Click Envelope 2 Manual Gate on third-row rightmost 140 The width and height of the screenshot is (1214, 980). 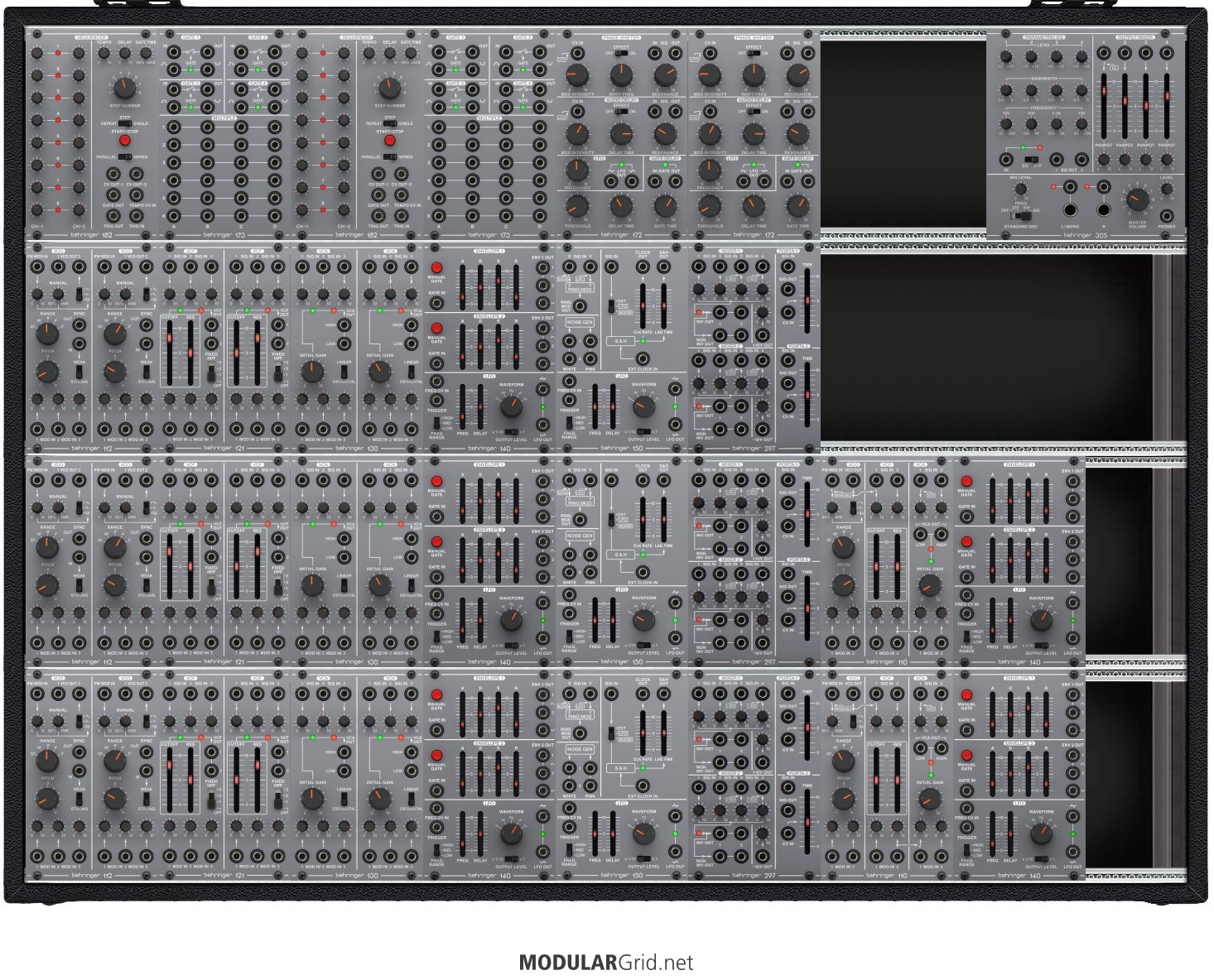(x=966, y=541)
